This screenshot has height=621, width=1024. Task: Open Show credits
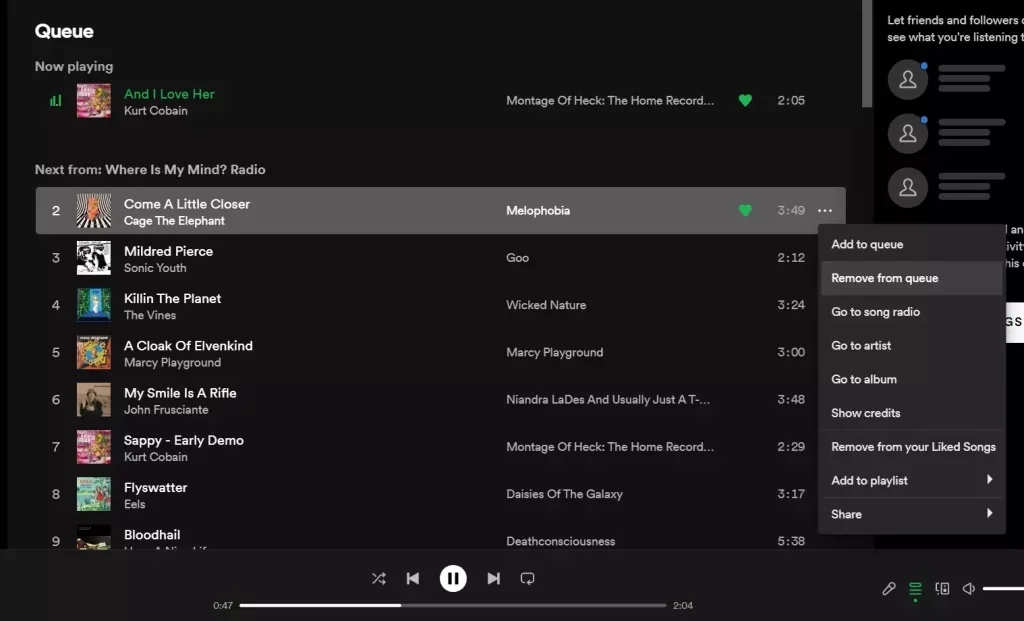(912, 413)
